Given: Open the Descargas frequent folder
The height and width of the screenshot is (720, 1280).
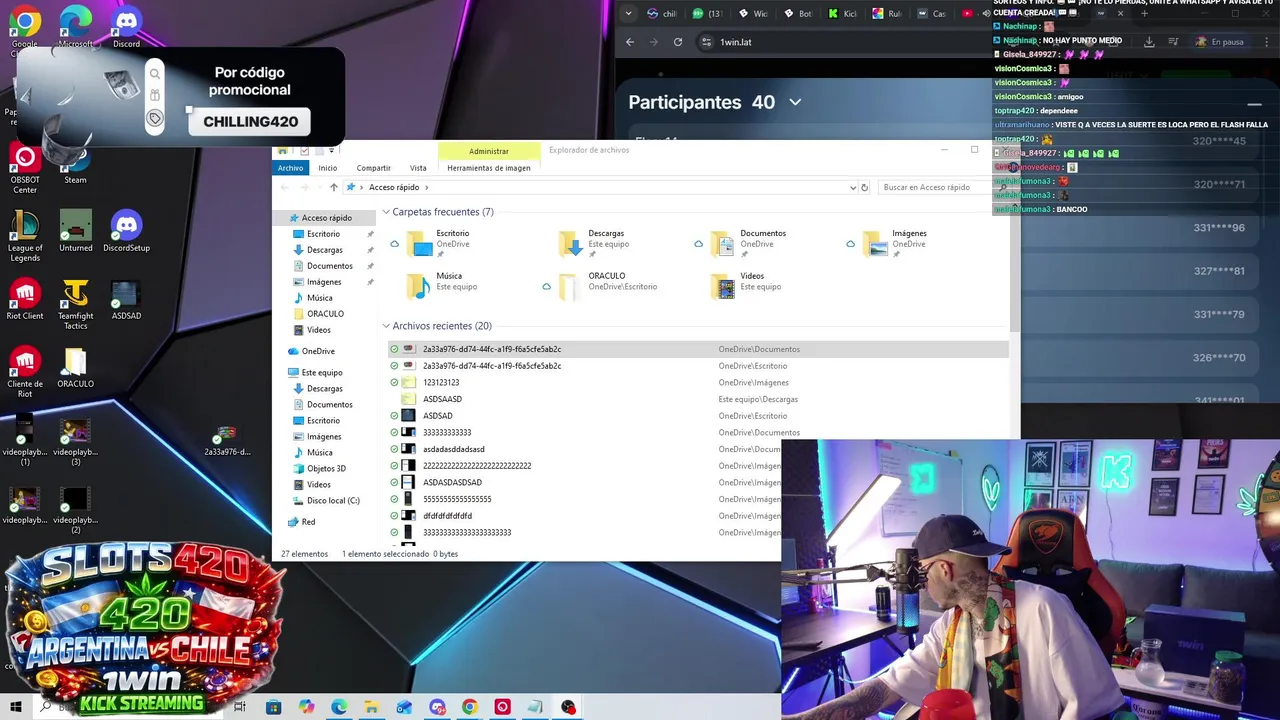Looking at the screenshot, I should (x=595, y=243).
